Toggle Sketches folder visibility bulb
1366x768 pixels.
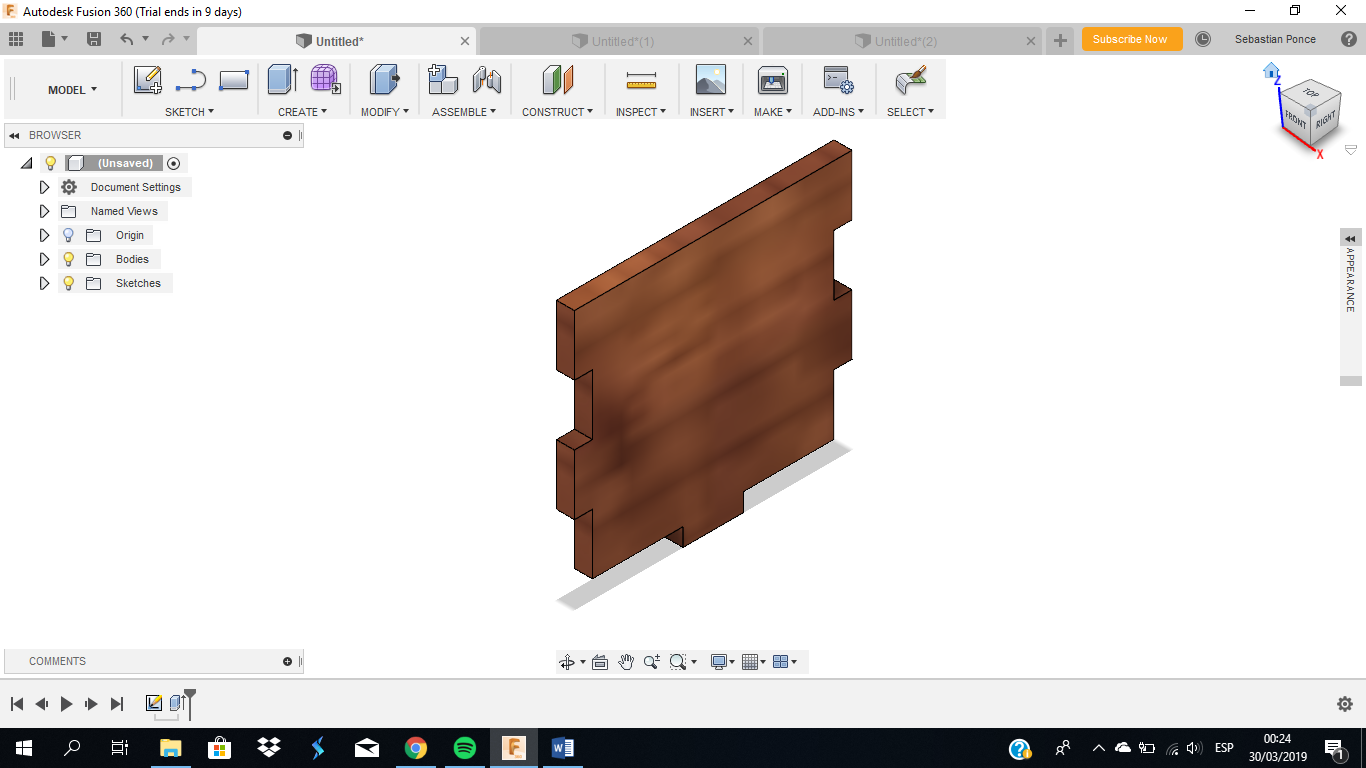pos(68,283)
